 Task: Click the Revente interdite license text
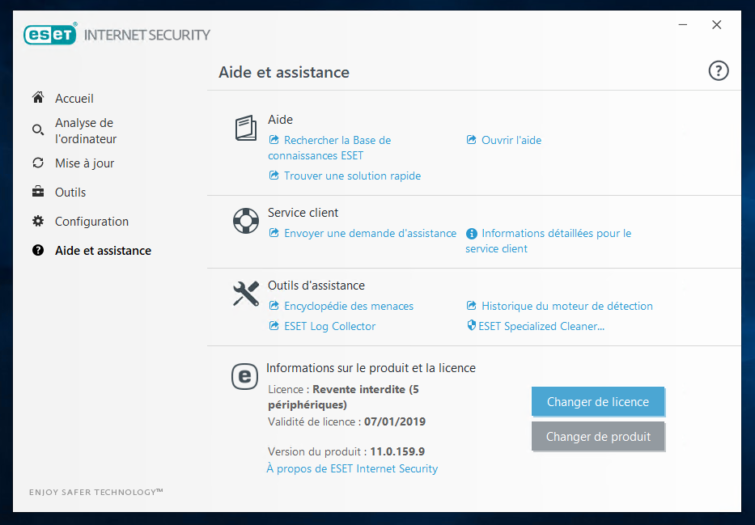point(343,396)
